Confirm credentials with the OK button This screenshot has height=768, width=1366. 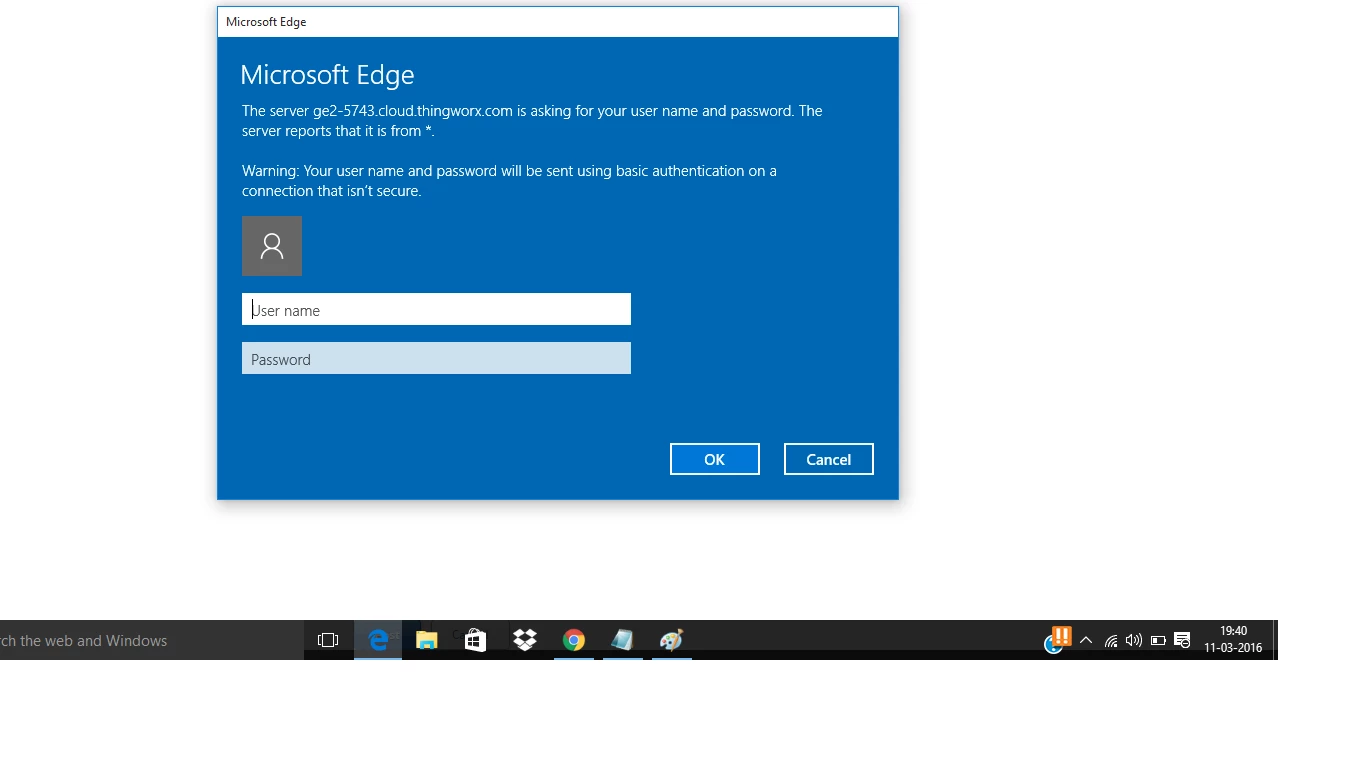714,459
